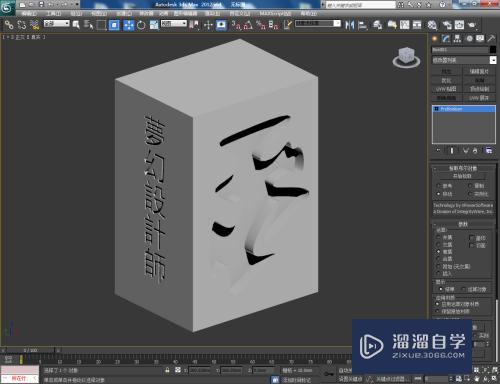
Task: Open Edit Named Selection Sets
Action: click(288, 25)
